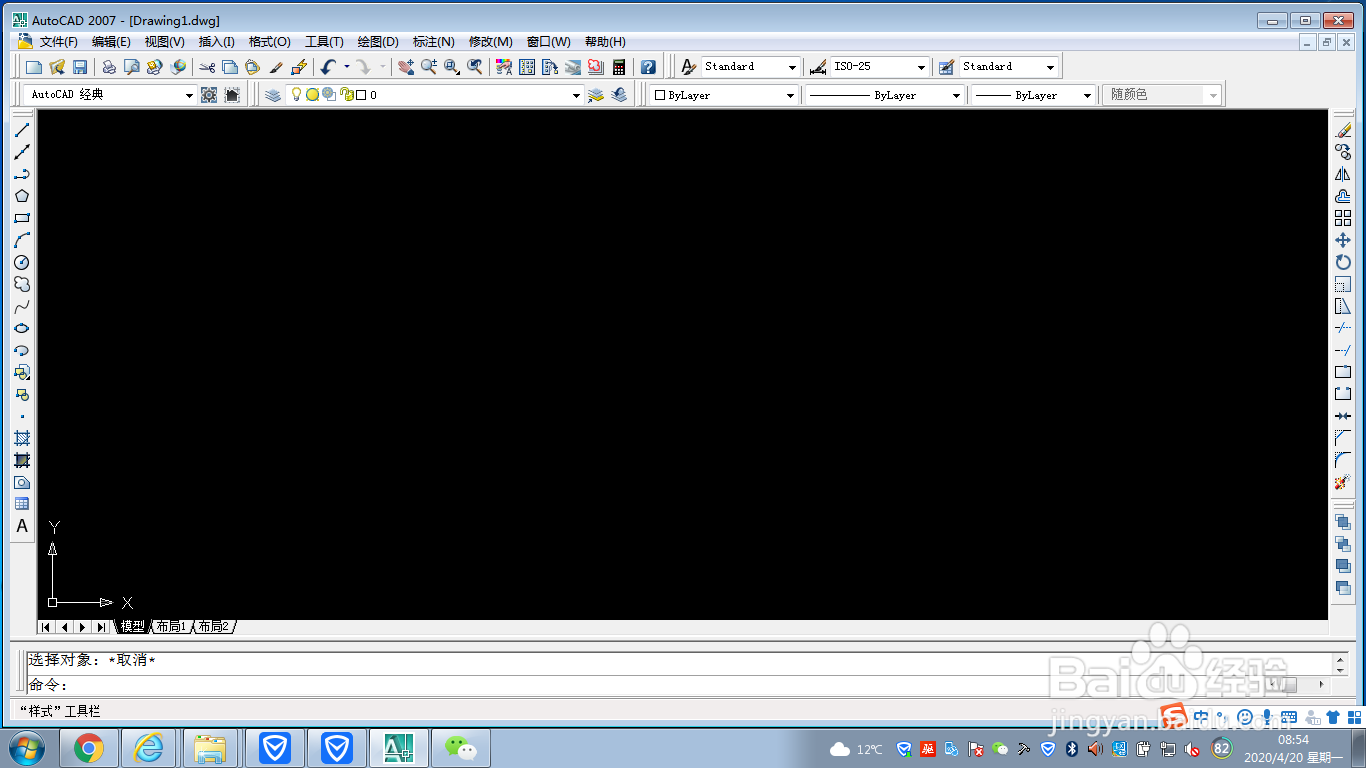This screenshot has width=1366, height=768.
Task: Toggle layer 0 on/off light bulb
Action: tap(296, 94)
